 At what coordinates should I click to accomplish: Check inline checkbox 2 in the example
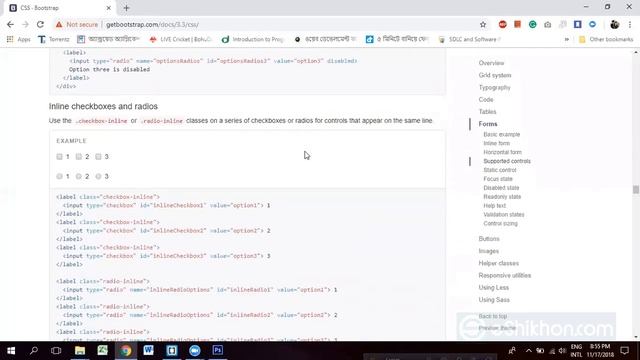tap(79, 157)
